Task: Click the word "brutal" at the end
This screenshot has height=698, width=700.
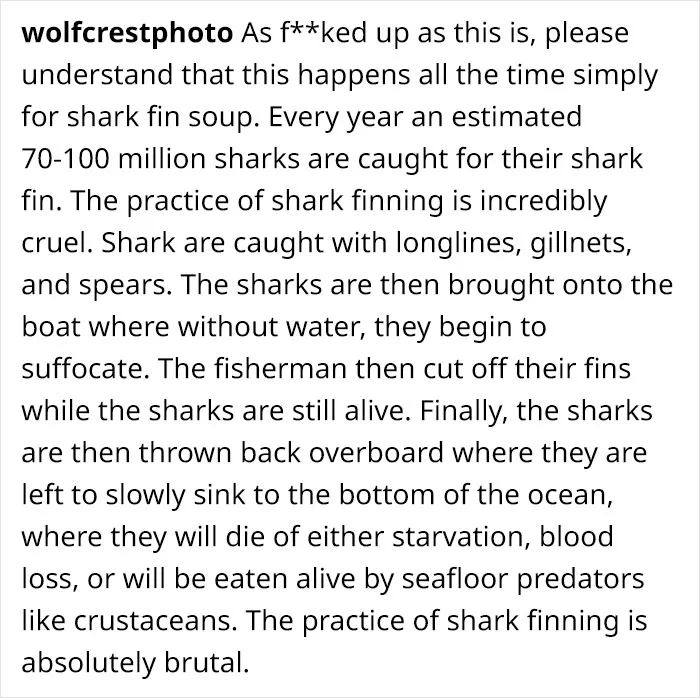Action: [203, 662]
